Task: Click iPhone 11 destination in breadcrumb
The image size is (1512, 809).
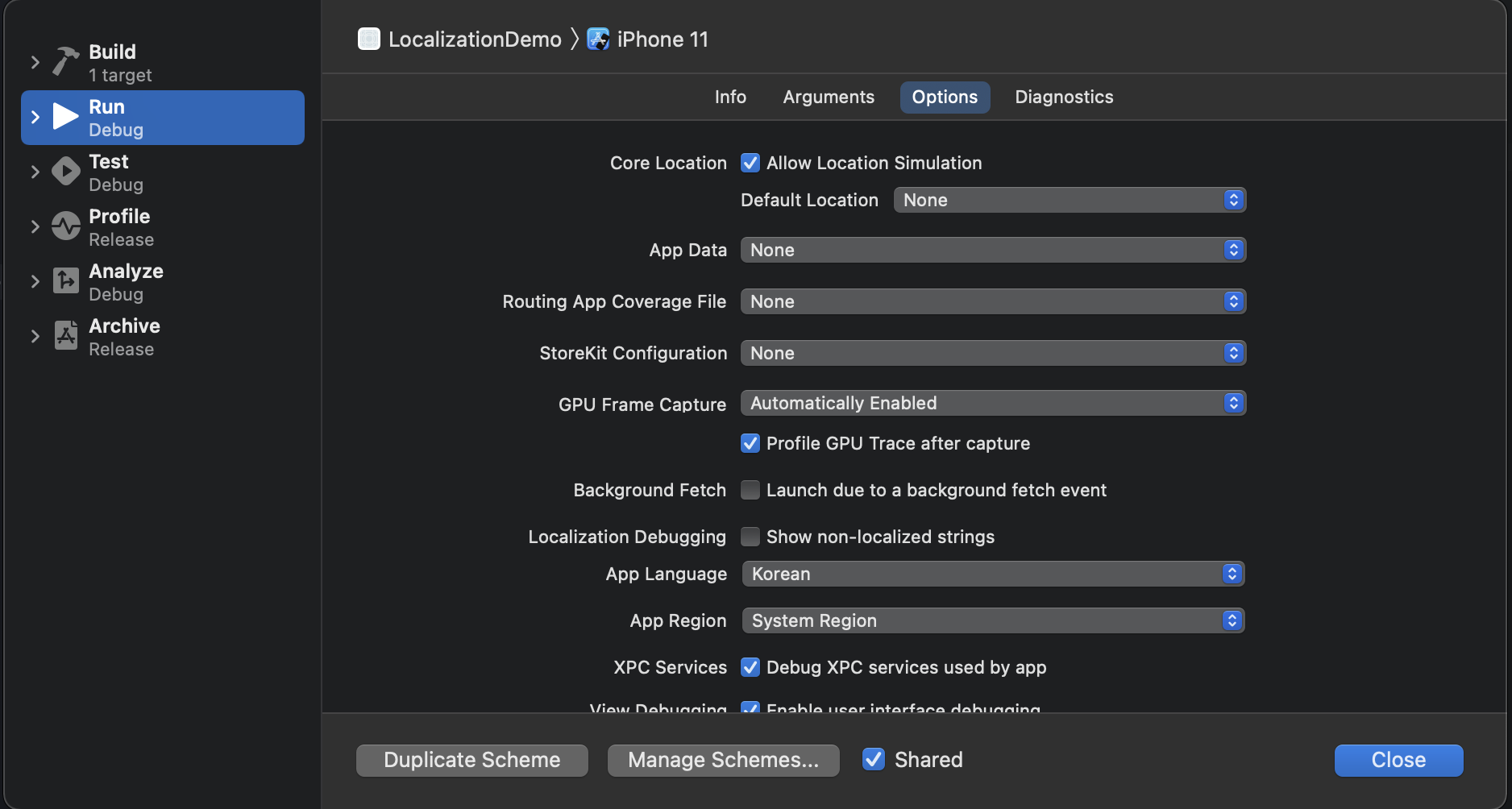Action: tap(663, 39)
